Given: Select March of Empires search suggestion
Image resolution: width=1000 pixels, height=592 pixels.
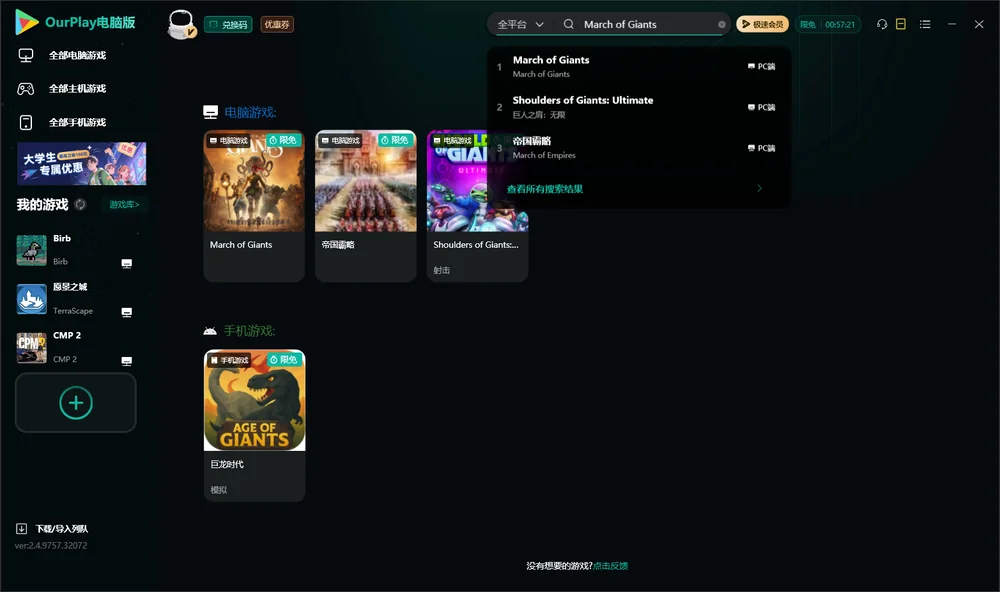Looking at the screenshot, I should pyautogui.click(x=638, y=147).
